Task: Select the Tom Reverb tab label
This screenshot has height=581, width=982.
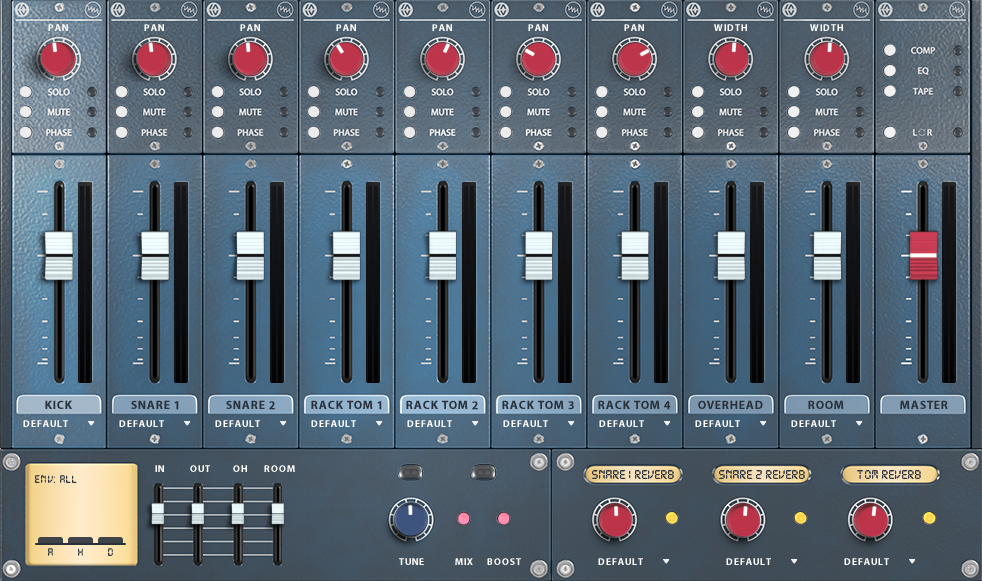Action: pyautogui.click(x=889, y=475)
